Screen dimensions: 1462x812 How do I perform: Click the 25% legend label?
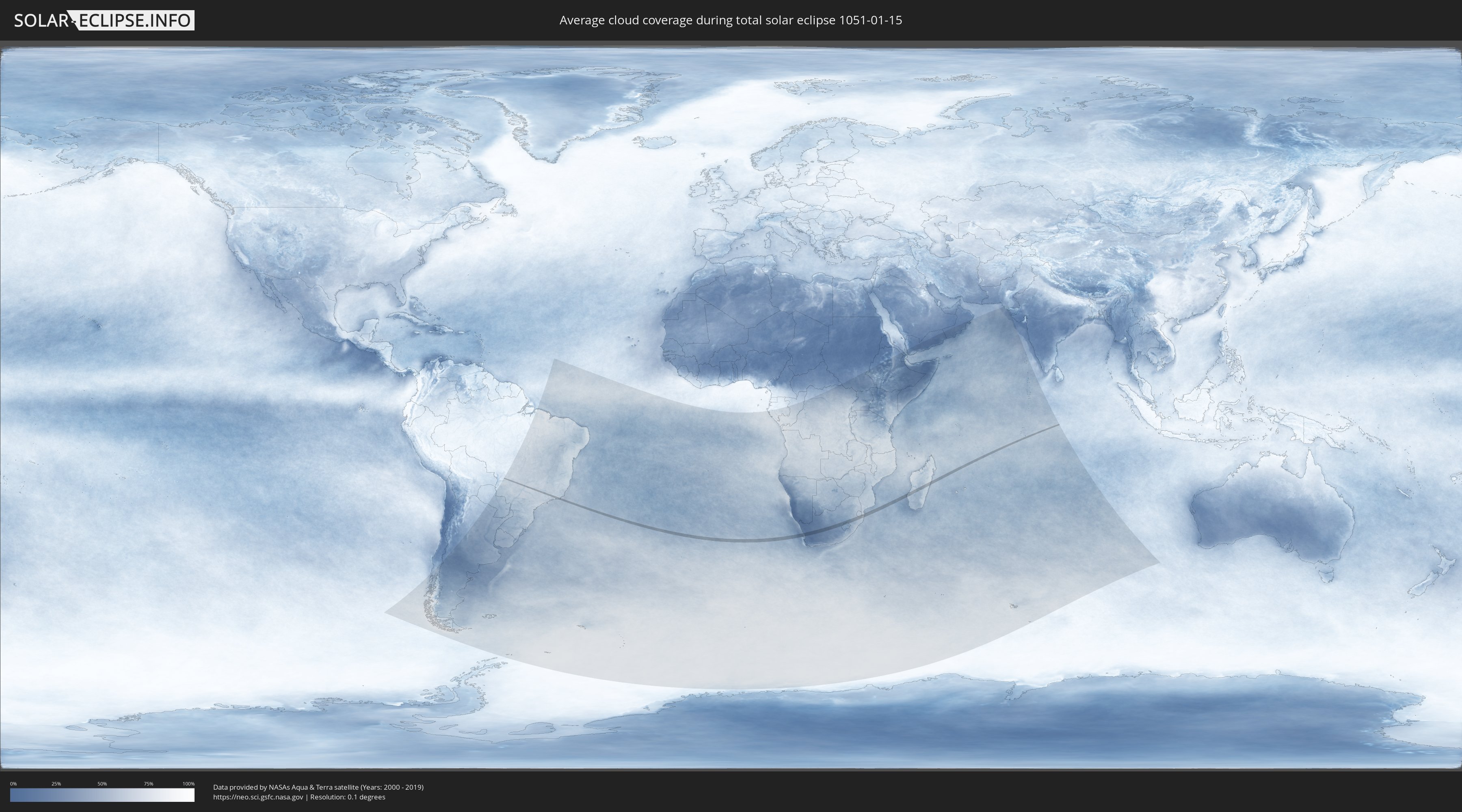pos(56,784)
